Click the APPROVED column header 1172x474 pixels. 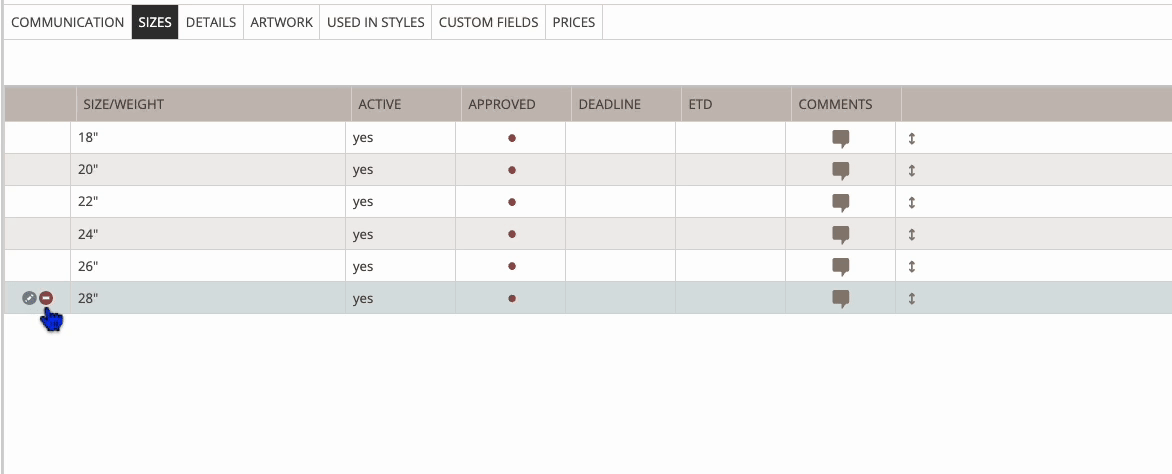pyautogui.click(x=516, y=104)
